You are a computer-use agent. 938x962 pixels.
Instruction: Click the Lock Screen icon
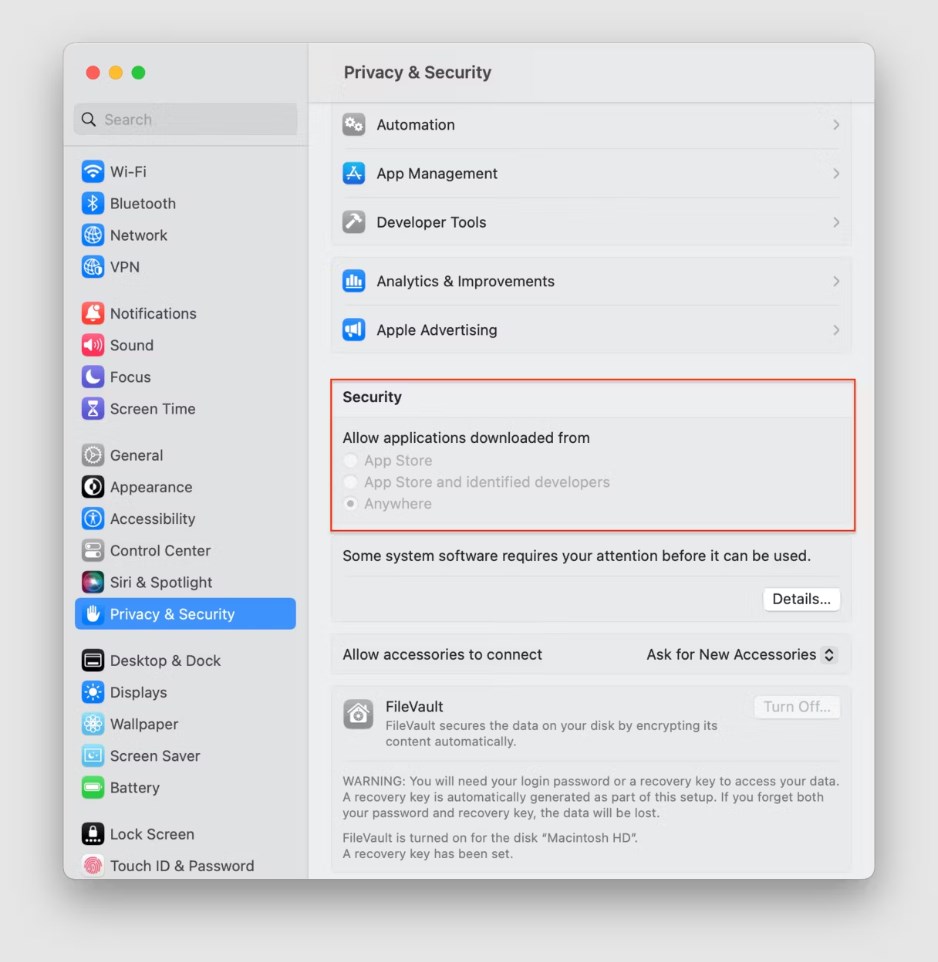[x=93, y=834]
